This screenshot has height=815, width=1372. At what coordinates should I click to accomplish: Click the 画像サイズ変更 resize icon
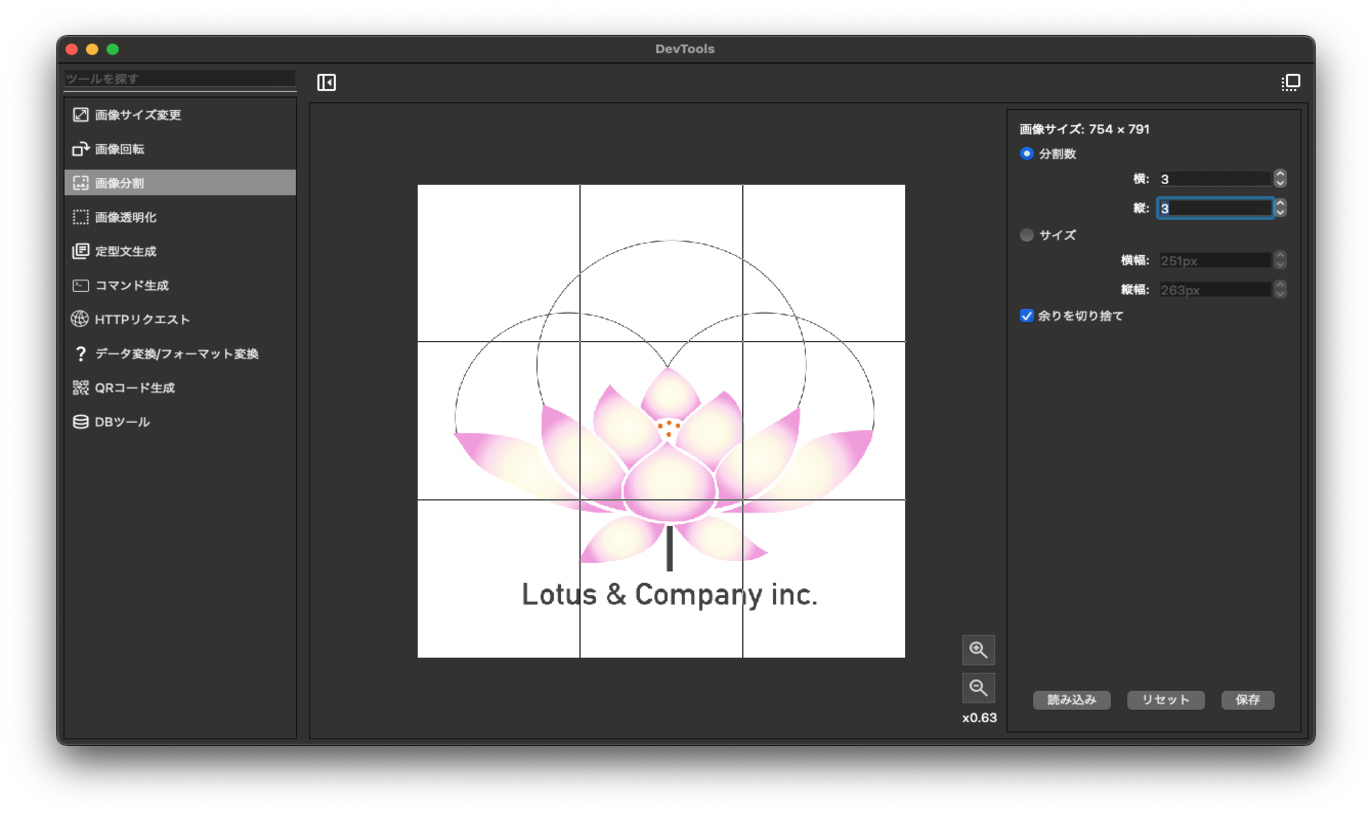pyautogui.click(x=81, y=115)
